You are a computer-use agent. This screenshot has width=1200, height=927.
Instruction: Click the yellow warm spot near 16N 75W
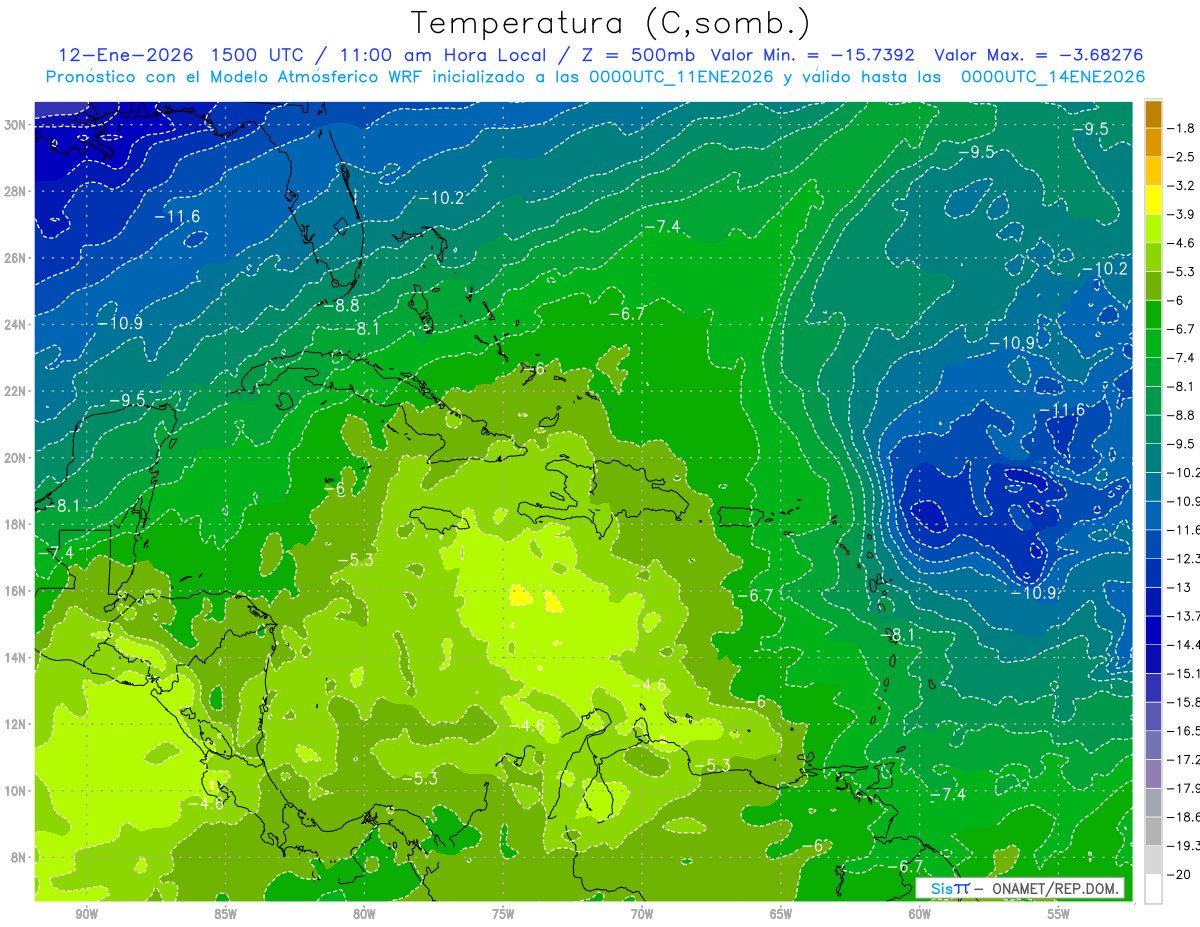click(519, 597)
